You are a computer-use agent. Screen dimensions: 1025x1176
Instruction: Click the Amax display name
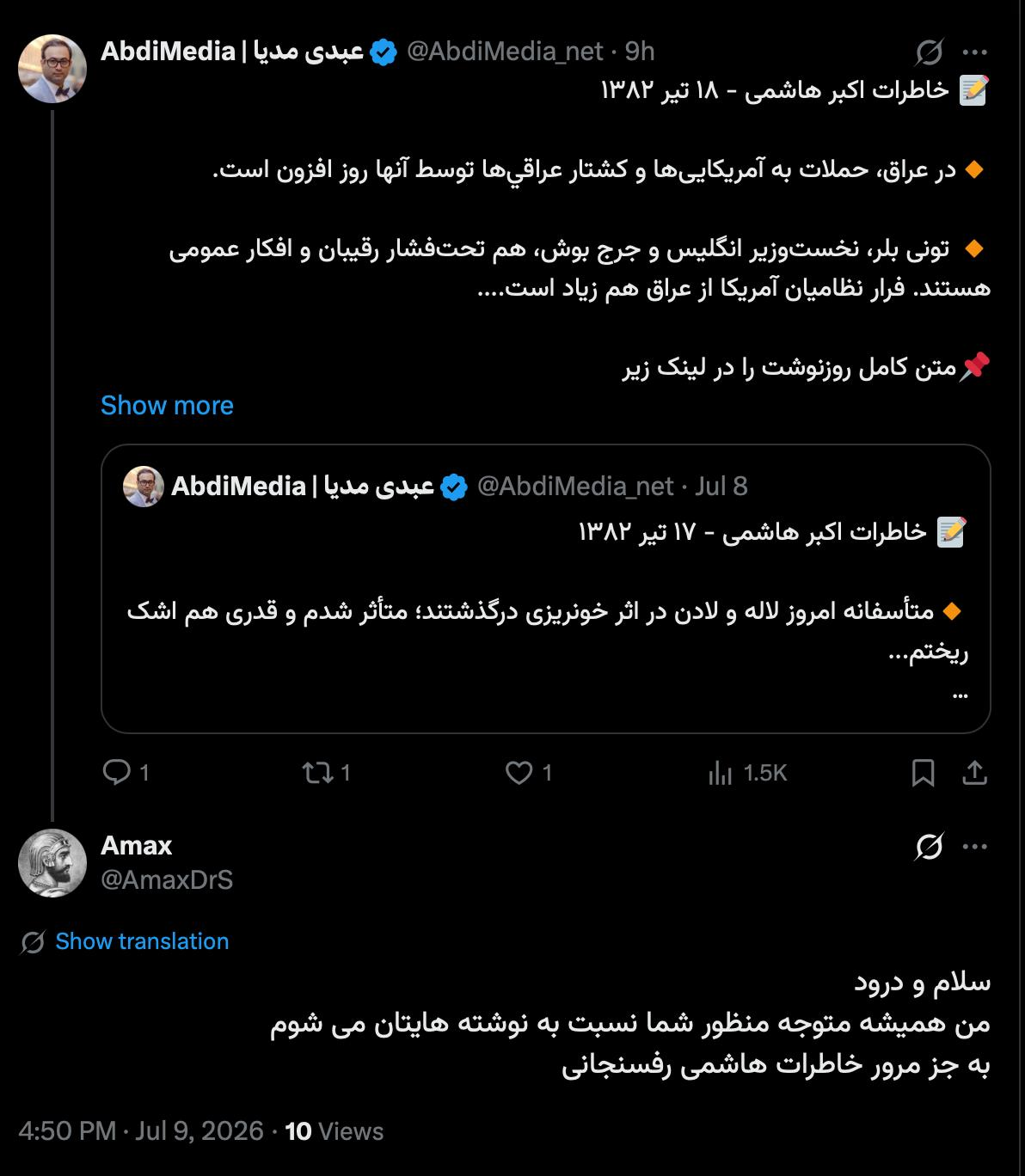136,845
